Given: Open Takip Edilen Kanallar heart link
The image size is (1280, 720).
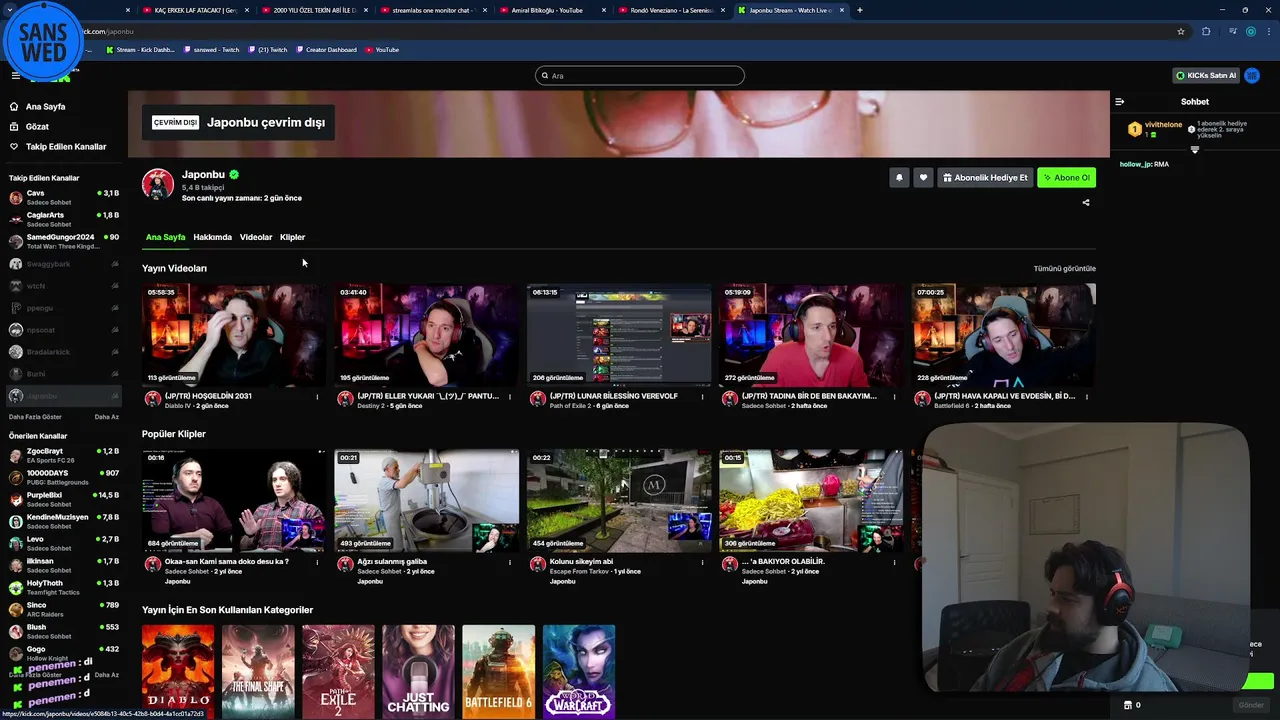Looking at the screenshot, I should pyautogui.click(x=65, y=147).
